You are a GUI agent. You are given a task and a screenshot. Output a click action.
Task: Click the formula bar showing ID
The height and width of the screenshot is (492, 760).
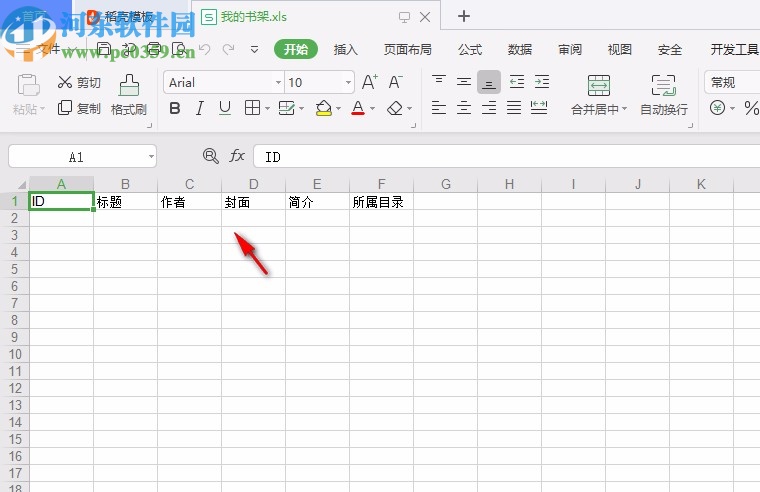pos(507,156)
